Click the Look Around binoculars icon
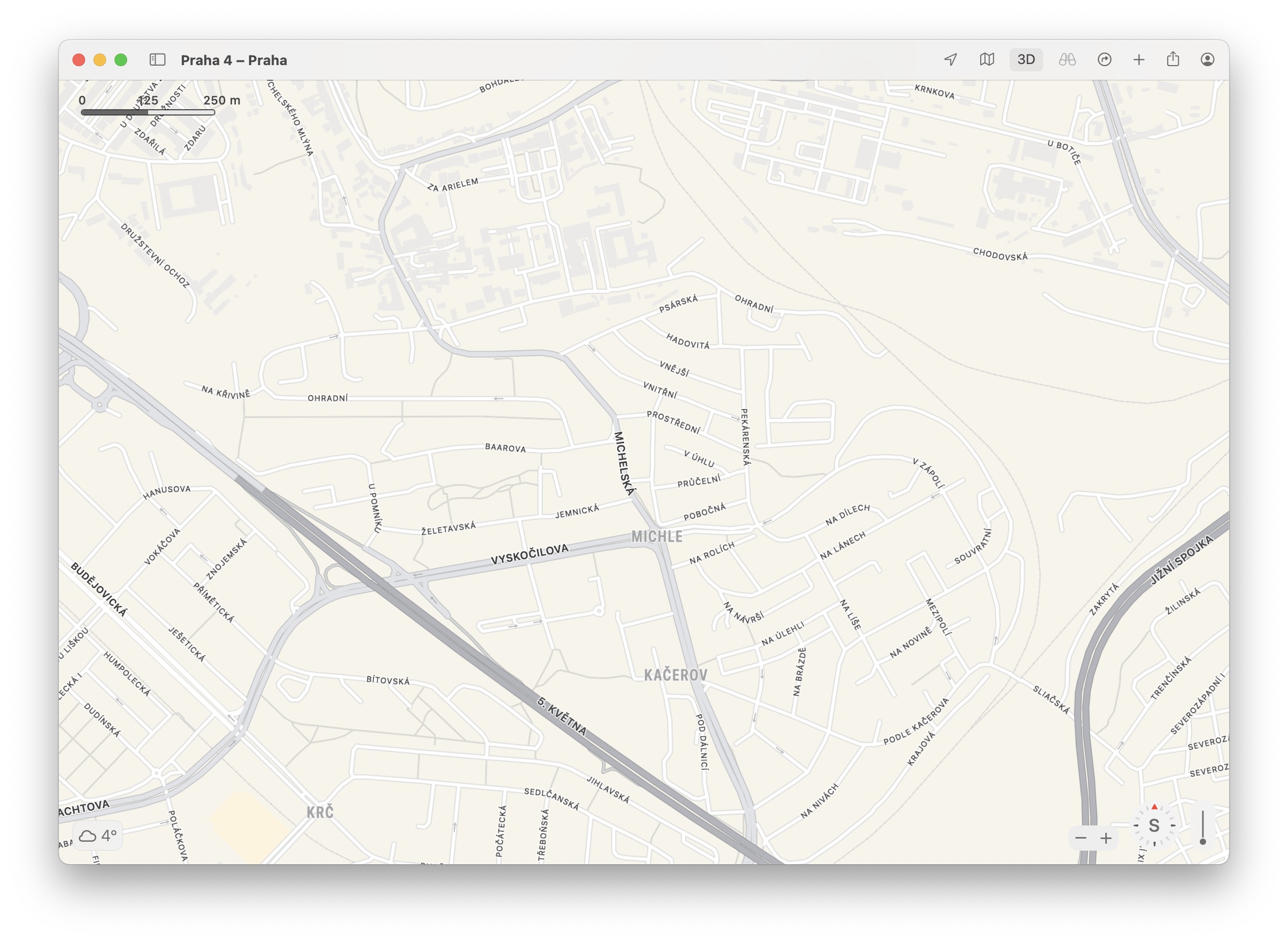 click(1067, 60)
